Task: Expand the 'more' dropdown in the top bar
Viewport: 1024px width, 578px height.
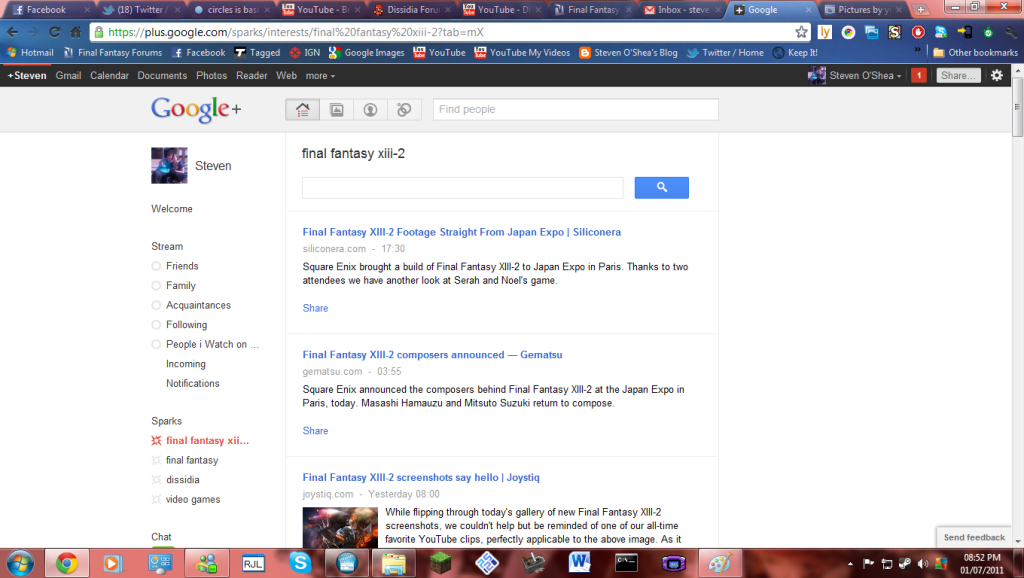Action: 318,74
